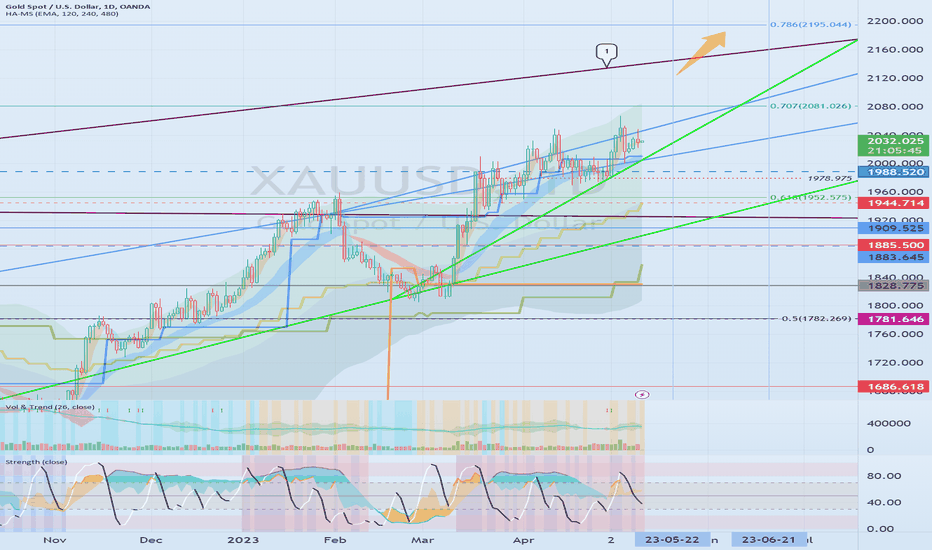Select the blue 1883.645 price tag

point(895,257)
